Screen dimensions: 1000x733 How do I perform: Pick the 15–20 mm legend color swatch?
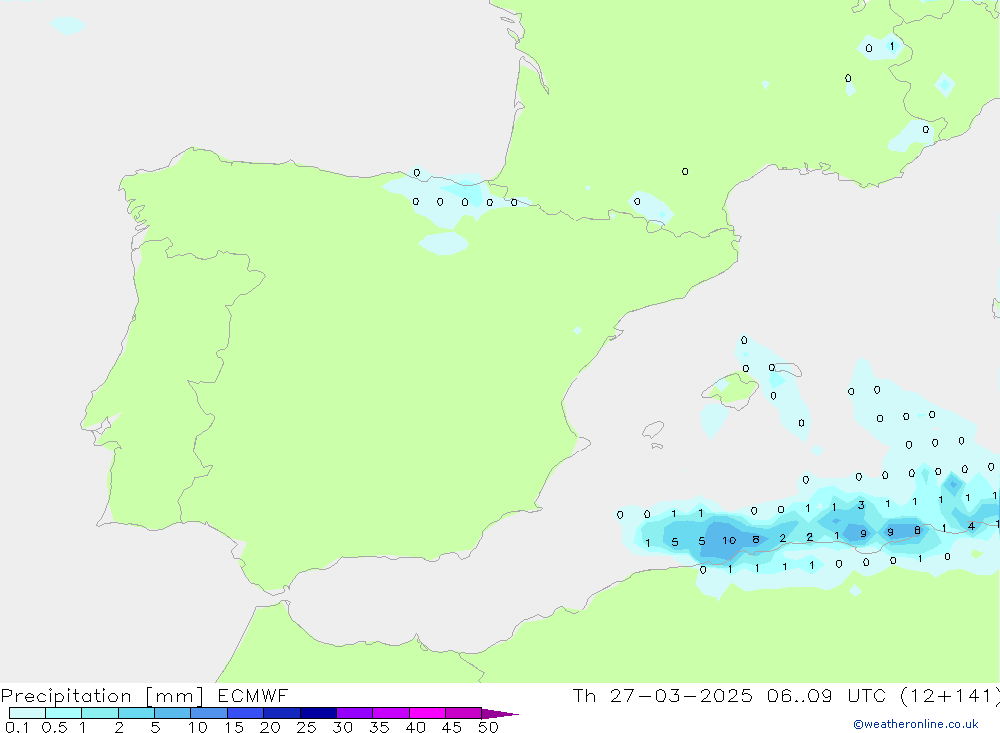pyautogui.click(x=245, y=713)
